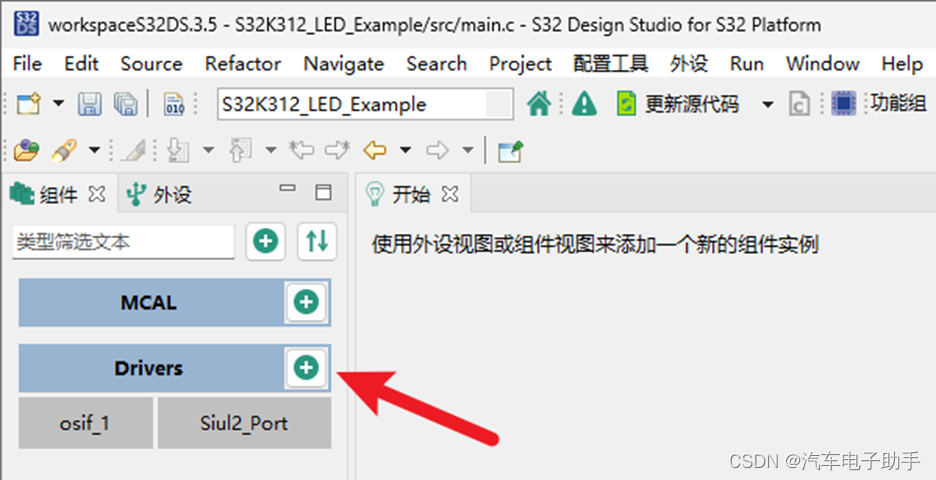Open the Project menu
The height and width of the screenshot is (480, 936).
pos(521,63)
